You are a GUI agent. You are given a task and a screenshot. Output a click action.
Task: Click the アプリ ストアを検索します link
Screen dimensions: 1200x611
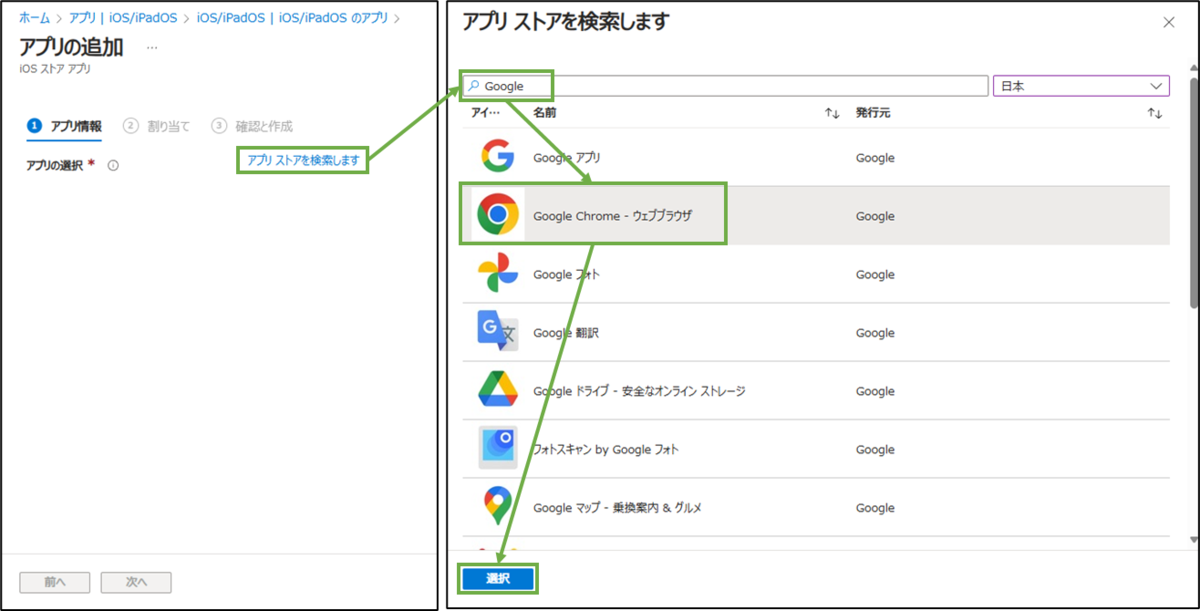[x=303, y=160]
